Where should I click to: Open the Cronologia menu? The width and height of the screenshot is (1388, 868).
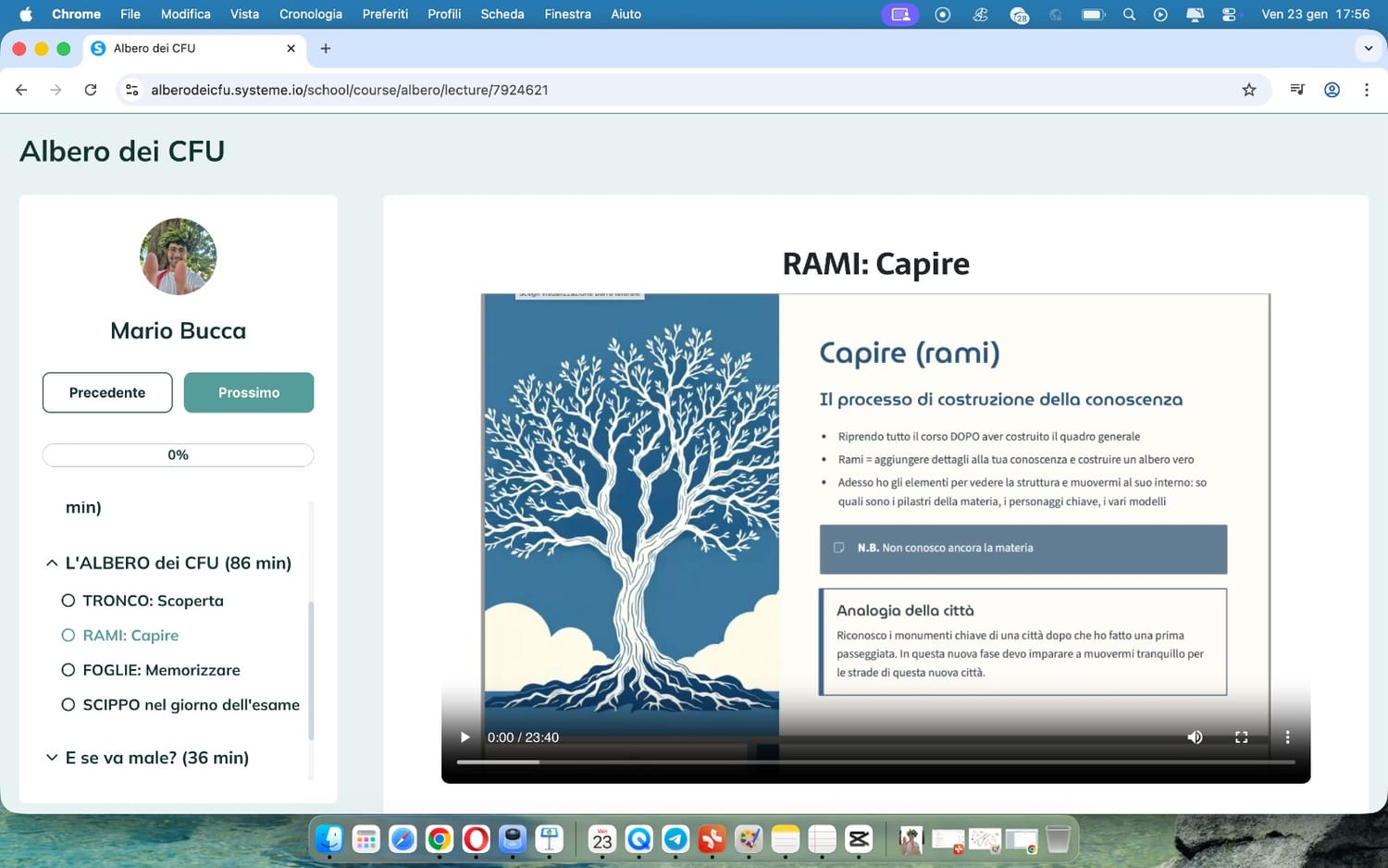(311, 14)
